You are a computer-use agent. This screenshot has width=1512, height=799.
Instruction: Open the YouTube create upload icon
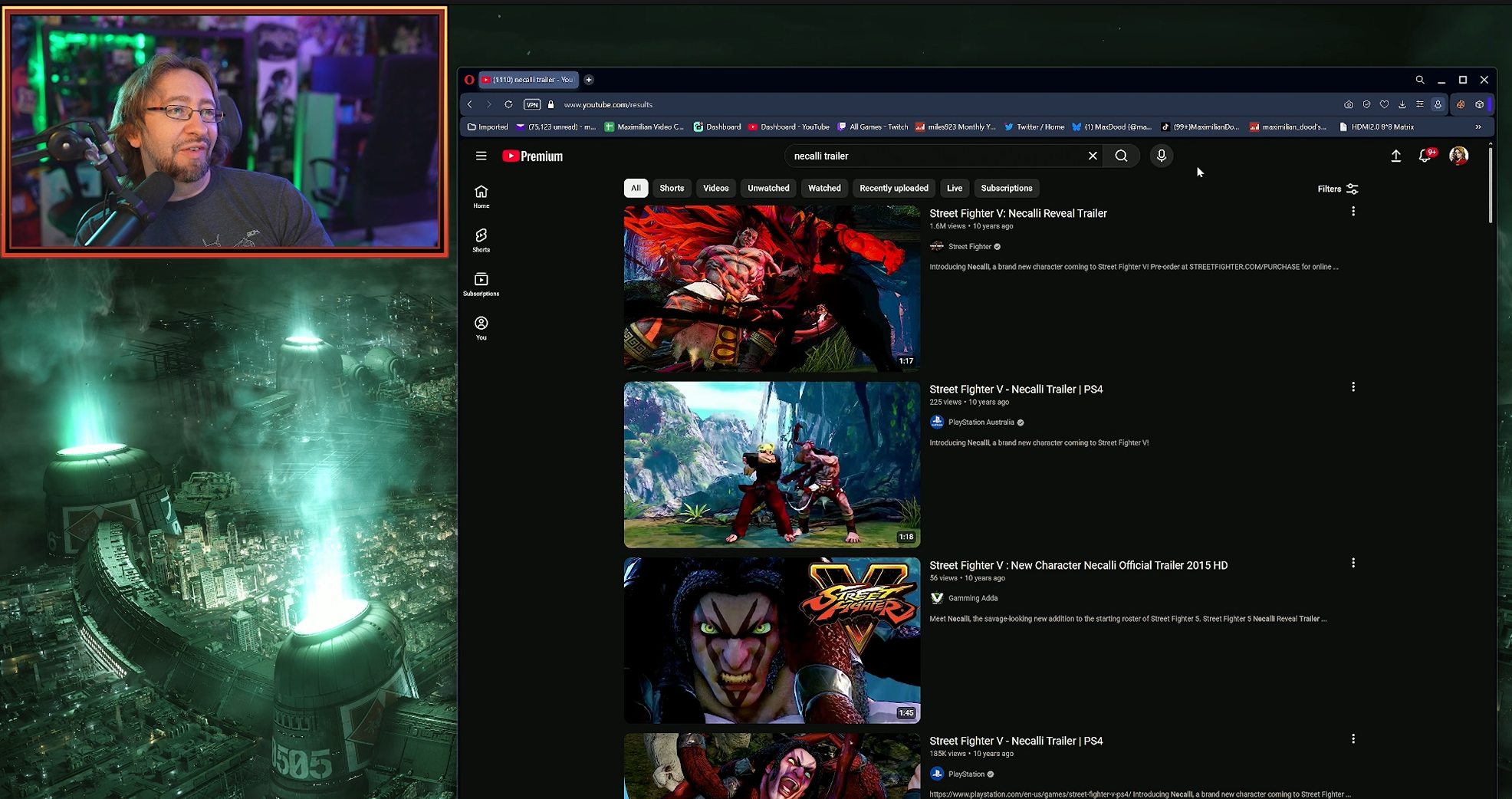pos(1396,156)
